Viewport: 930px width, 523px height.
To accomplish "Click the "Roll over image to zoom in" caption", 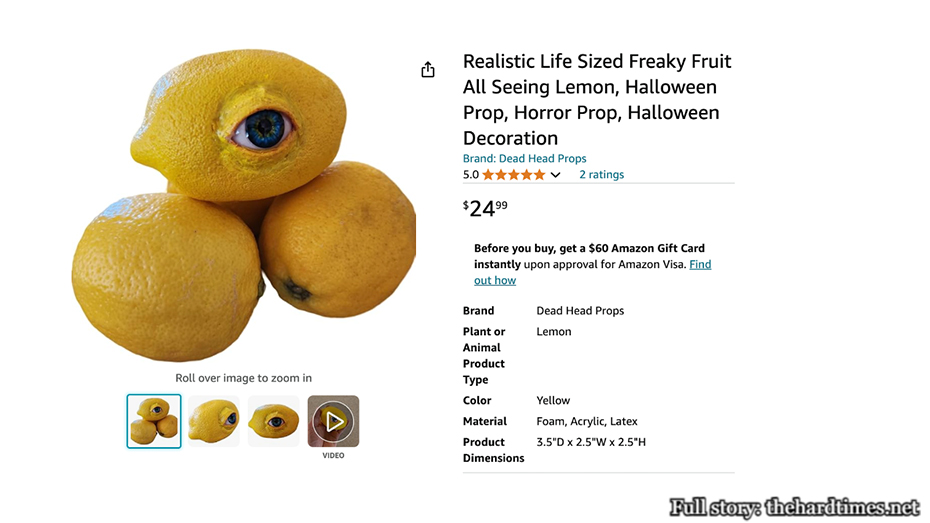I will (x=243, y=378).
